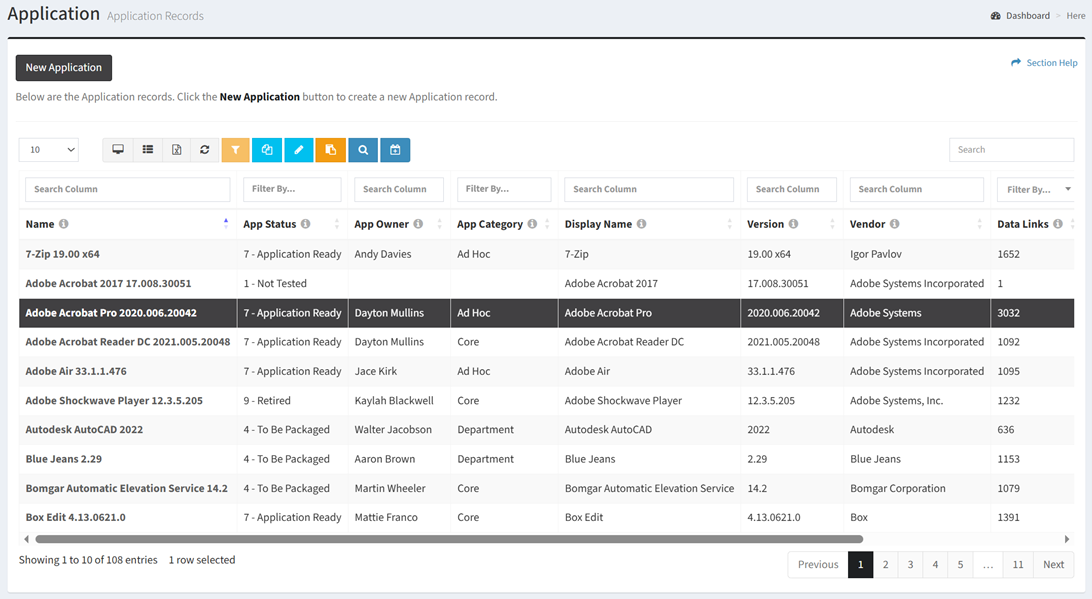Open the Section Help link

[x=1051, y=63]
